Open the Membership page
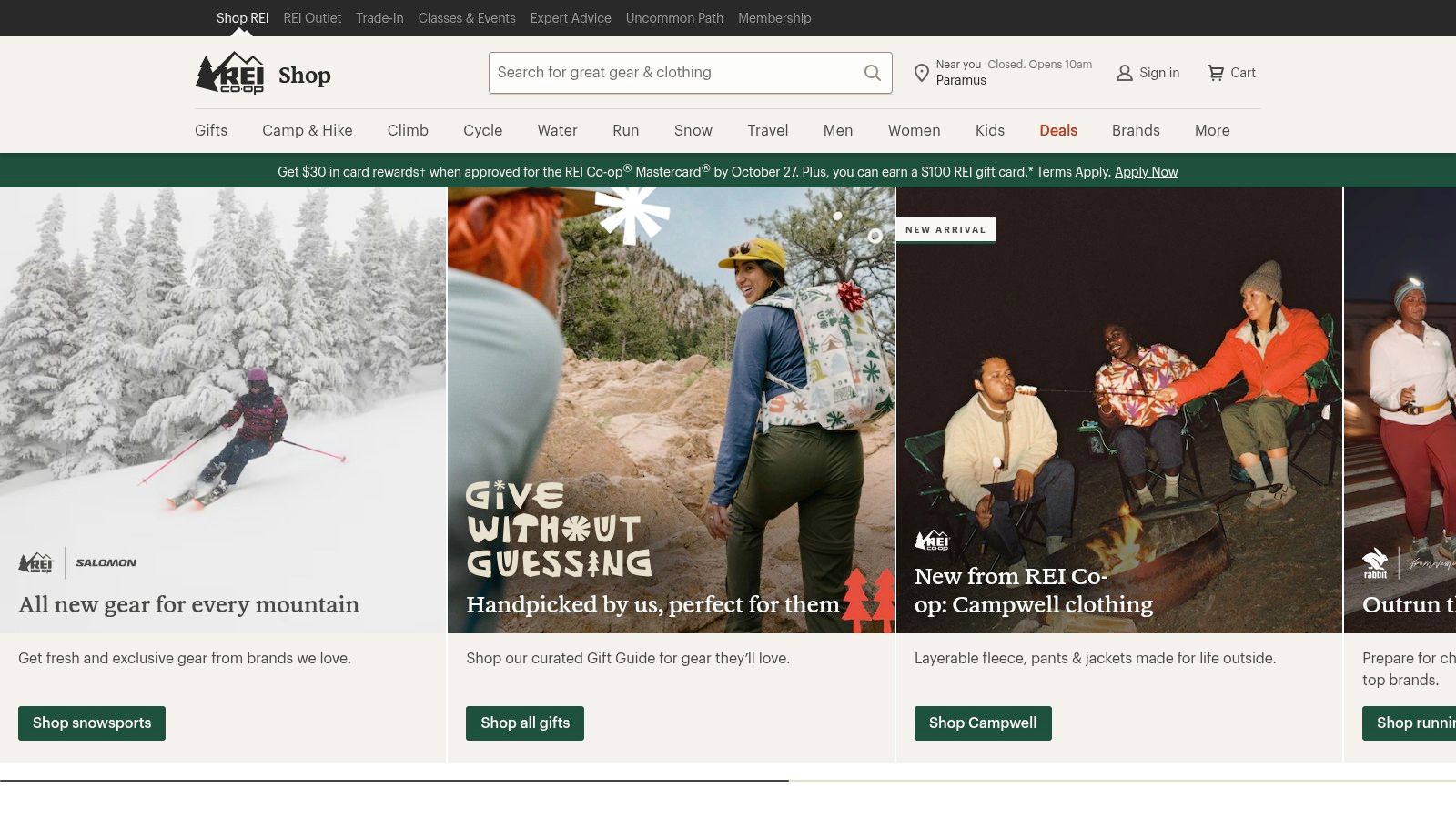 774,18
